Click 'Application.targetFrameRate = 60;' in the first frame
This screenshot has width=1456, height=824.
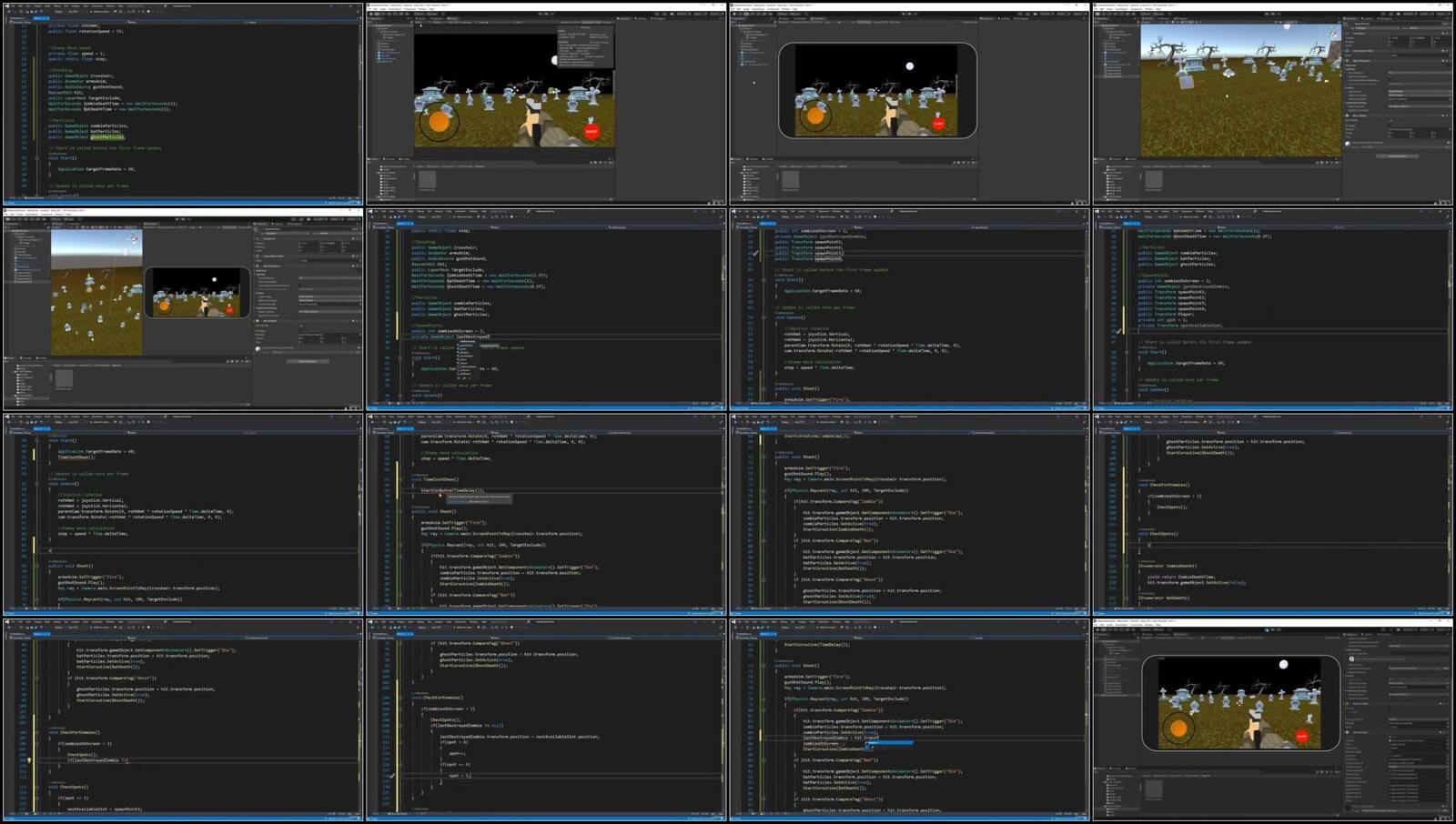click(96, 169)
